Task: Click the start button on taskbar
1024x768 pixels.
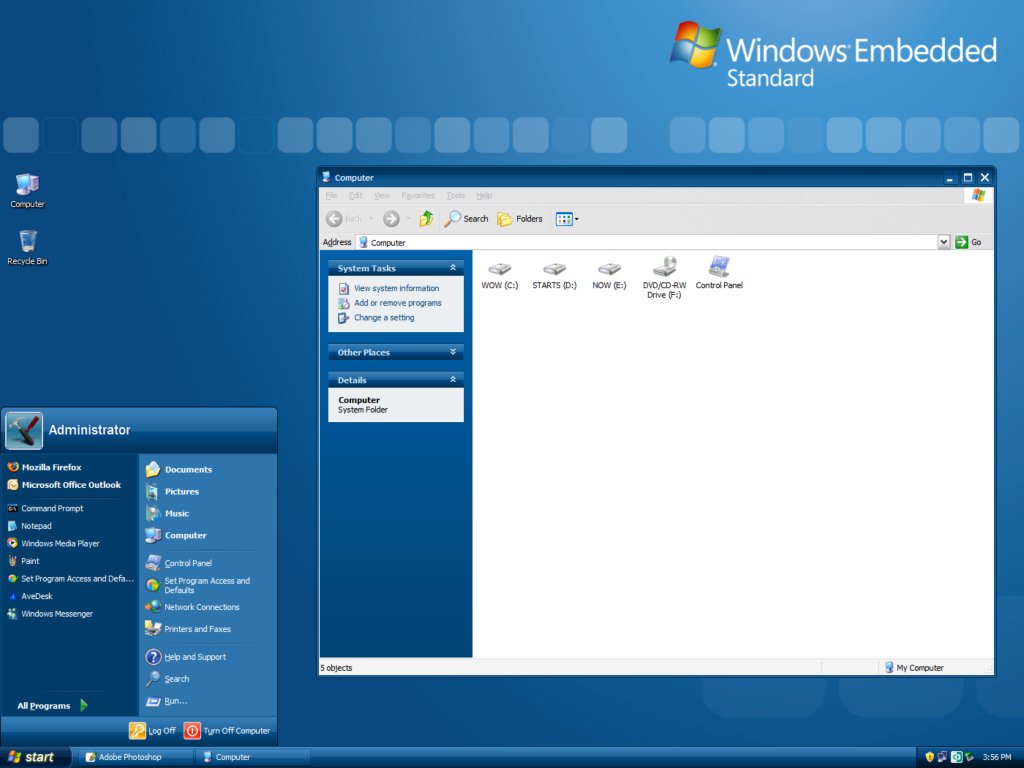Action: (x=34, y=757)
